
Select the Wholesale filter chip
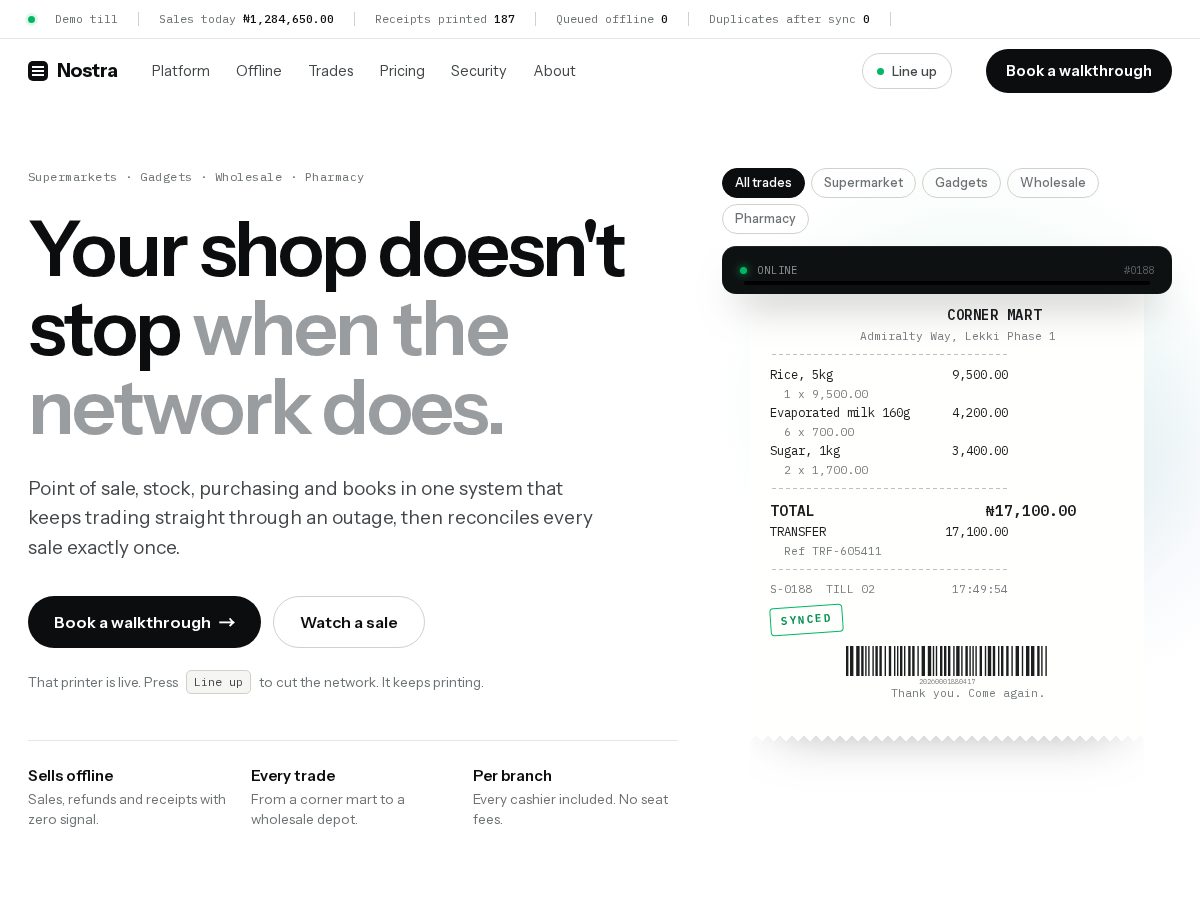click(1053, 183)
